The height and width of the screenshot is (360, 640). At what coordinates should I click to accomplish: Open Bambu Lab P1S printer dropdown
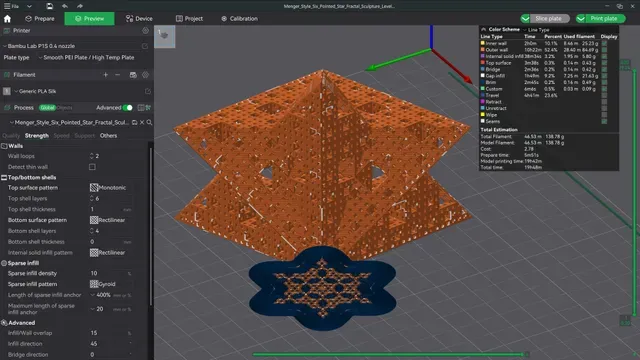pyautogui.click(x=72, y=46)
